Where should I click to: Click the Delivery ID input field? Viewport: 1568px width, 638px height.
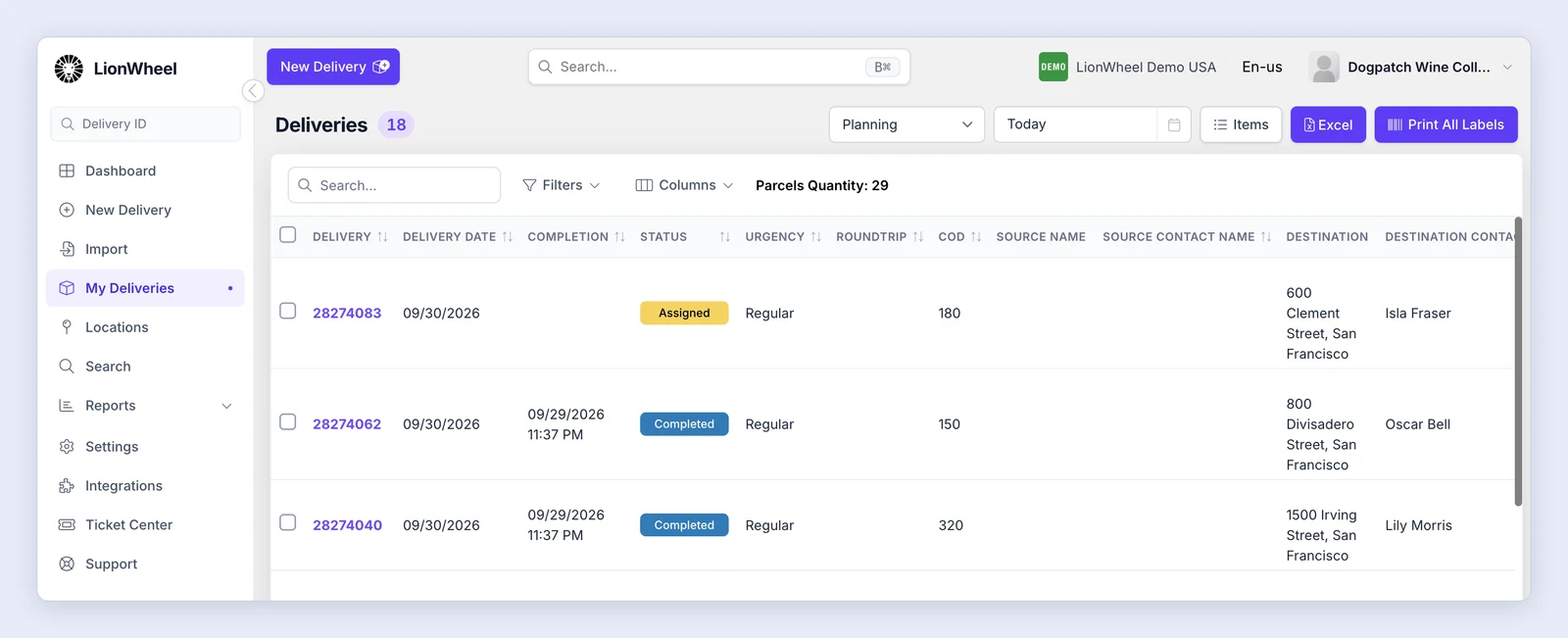click(x=145, y=124)
